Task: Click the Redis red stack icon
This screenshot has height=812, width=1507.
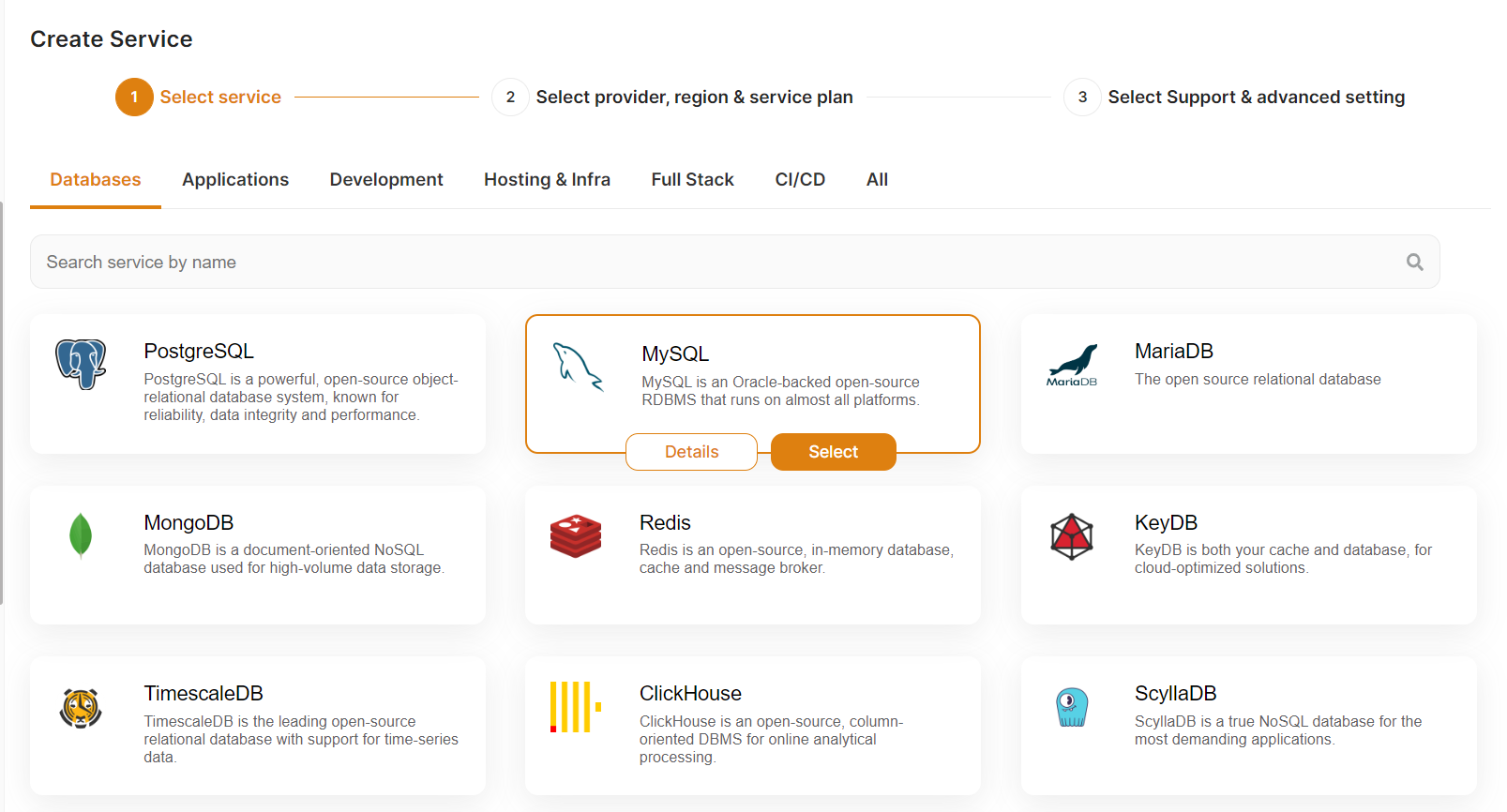Action: pos(576,536)
